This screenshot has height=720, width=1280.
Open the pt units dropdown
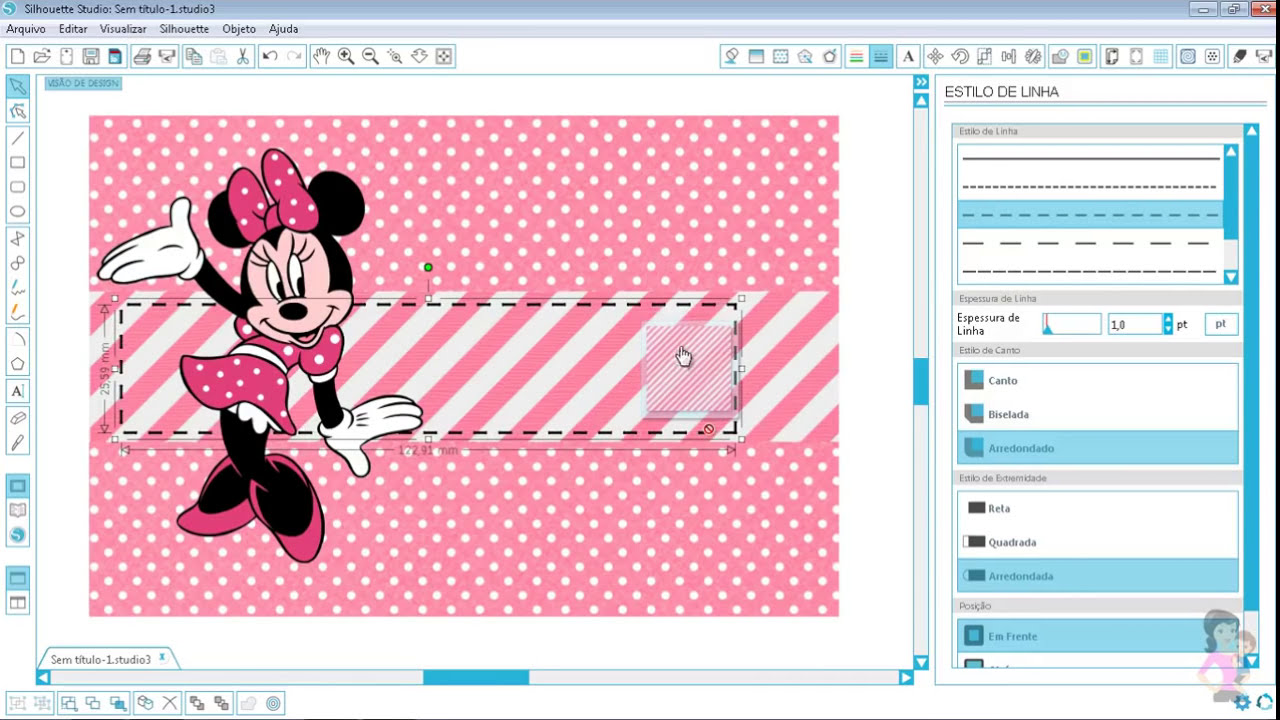click(x=1221, y=324)
